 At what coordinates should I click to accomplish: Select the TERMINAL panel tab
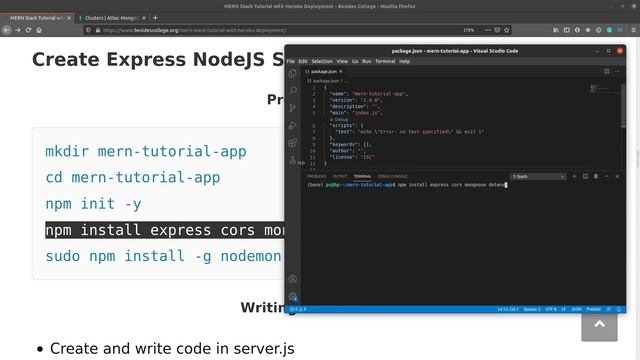(362, 176)
